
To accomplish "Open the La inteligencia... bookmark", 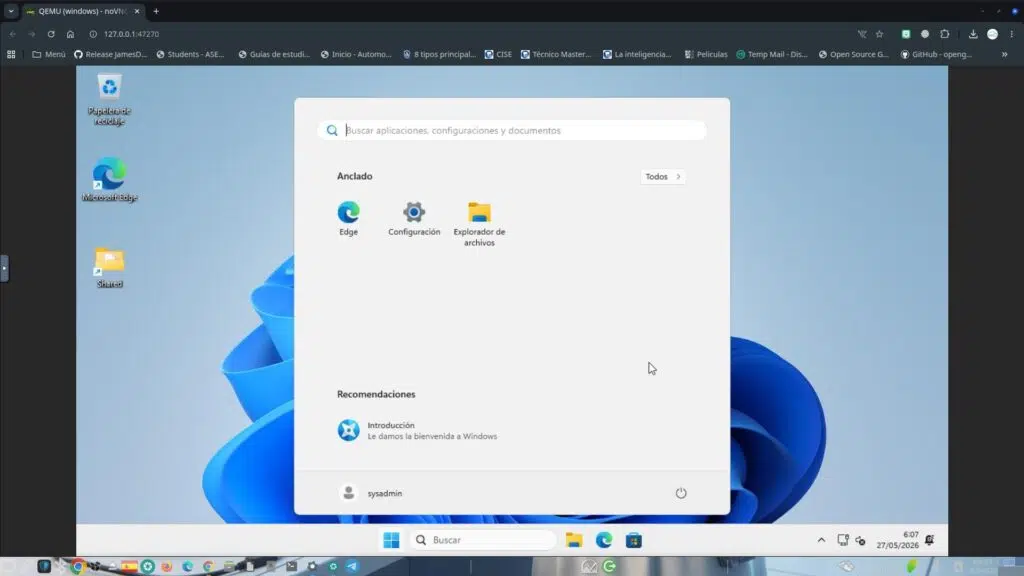I will click(x=637, y=54).
